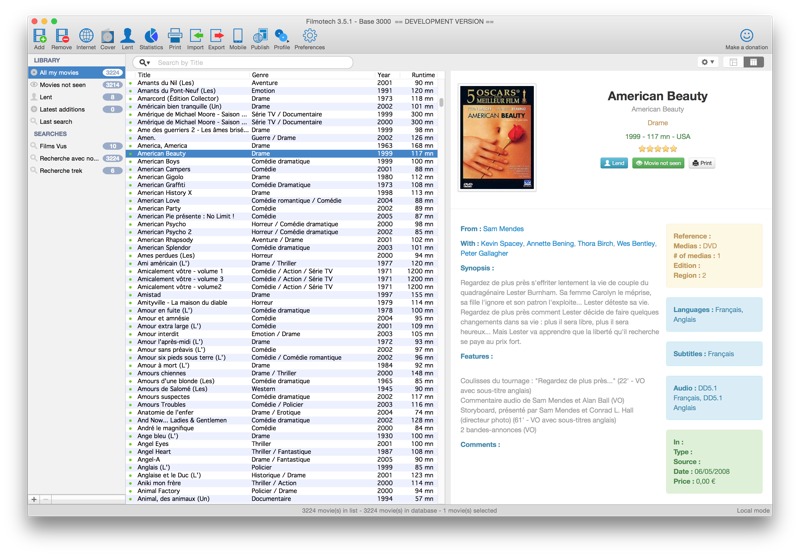This screenshot has height=556, width=800.
Task: Click the minus button below sidebar
Action: pos(45,499)
